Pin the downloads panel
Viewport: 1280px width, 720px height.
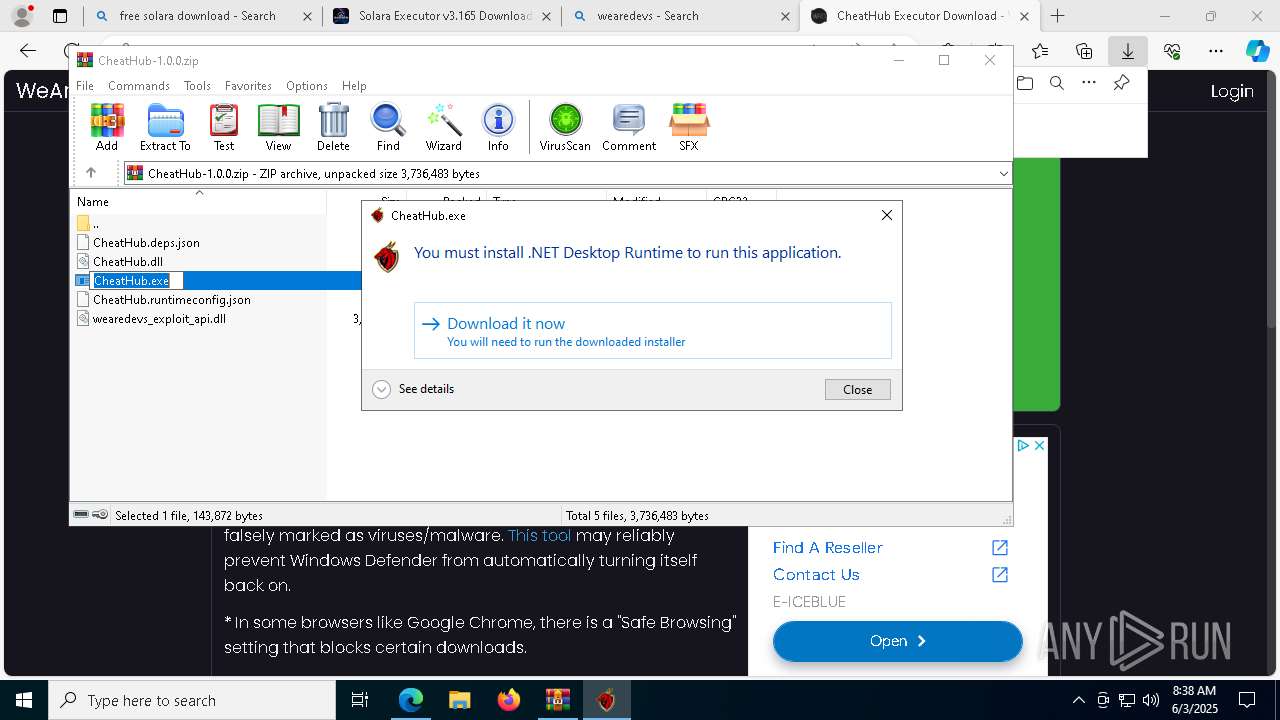[1121, 83]
